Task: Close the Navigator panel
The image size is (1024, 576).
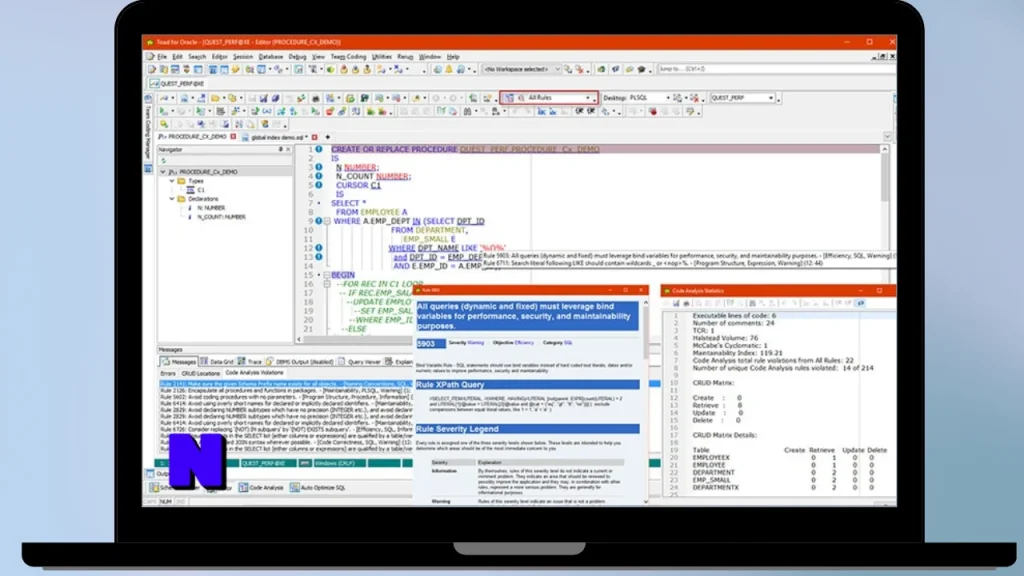Action: click(288, 150)
